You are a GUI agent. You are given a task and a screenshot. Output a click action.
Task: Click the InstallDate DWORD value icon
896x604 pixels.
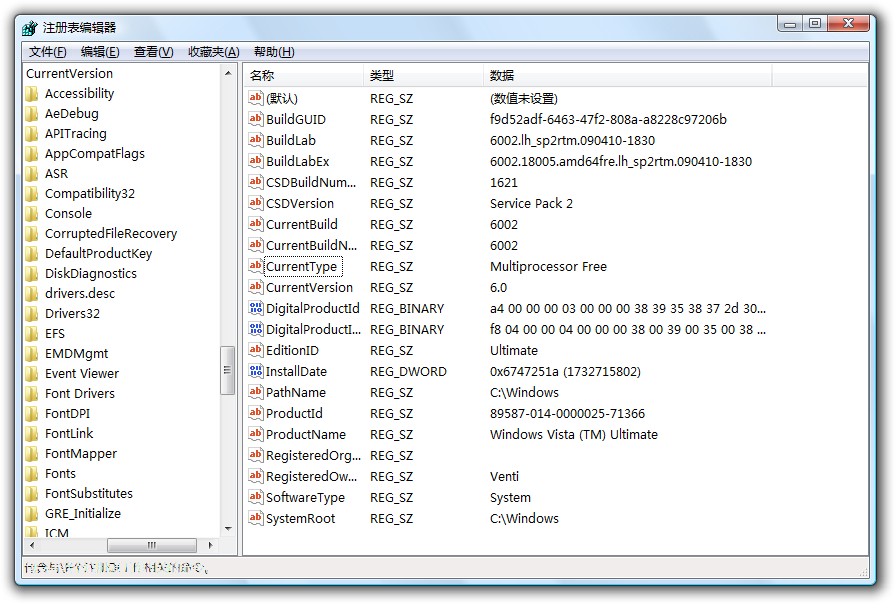(255, 371)
